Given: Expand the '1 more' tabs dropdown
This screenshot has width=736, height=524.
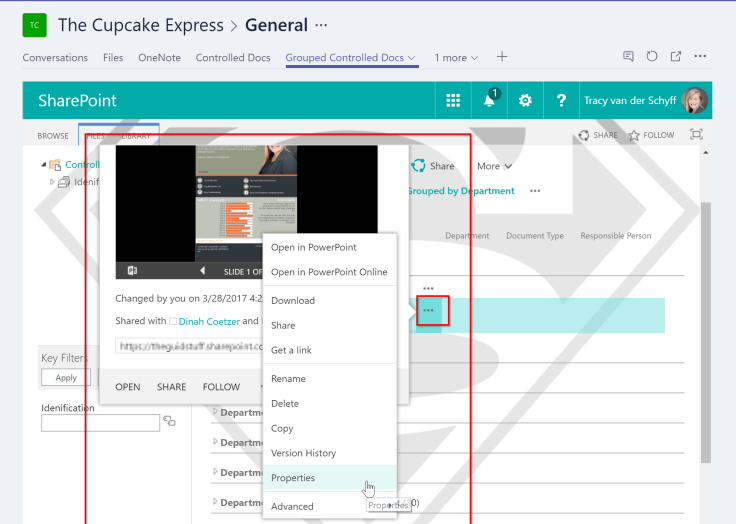Looking at the screenshot, I should pos(456,58).
